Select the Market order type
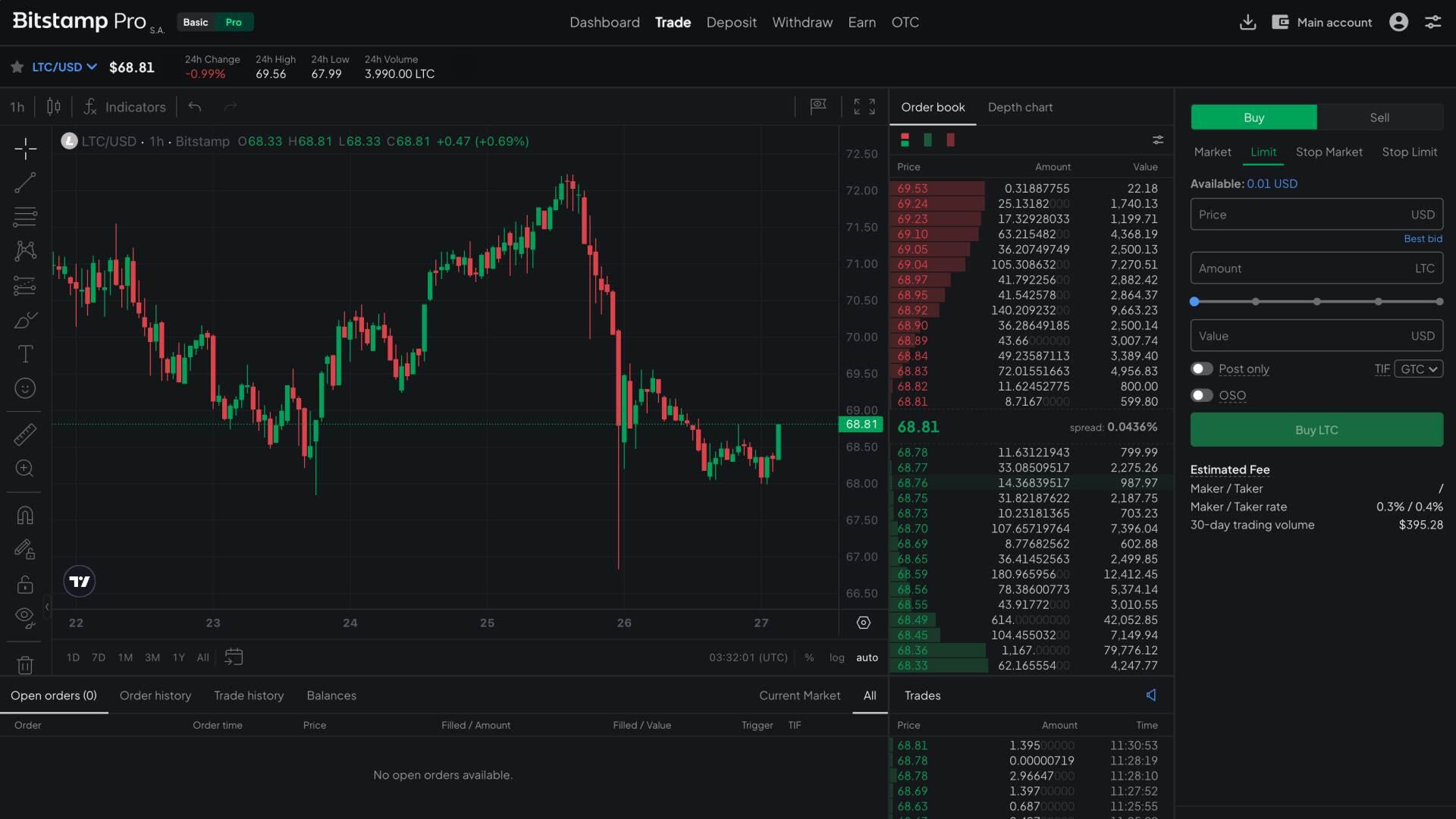The height and width of the screenshot is (819, 1456). tap(1213, 152)
